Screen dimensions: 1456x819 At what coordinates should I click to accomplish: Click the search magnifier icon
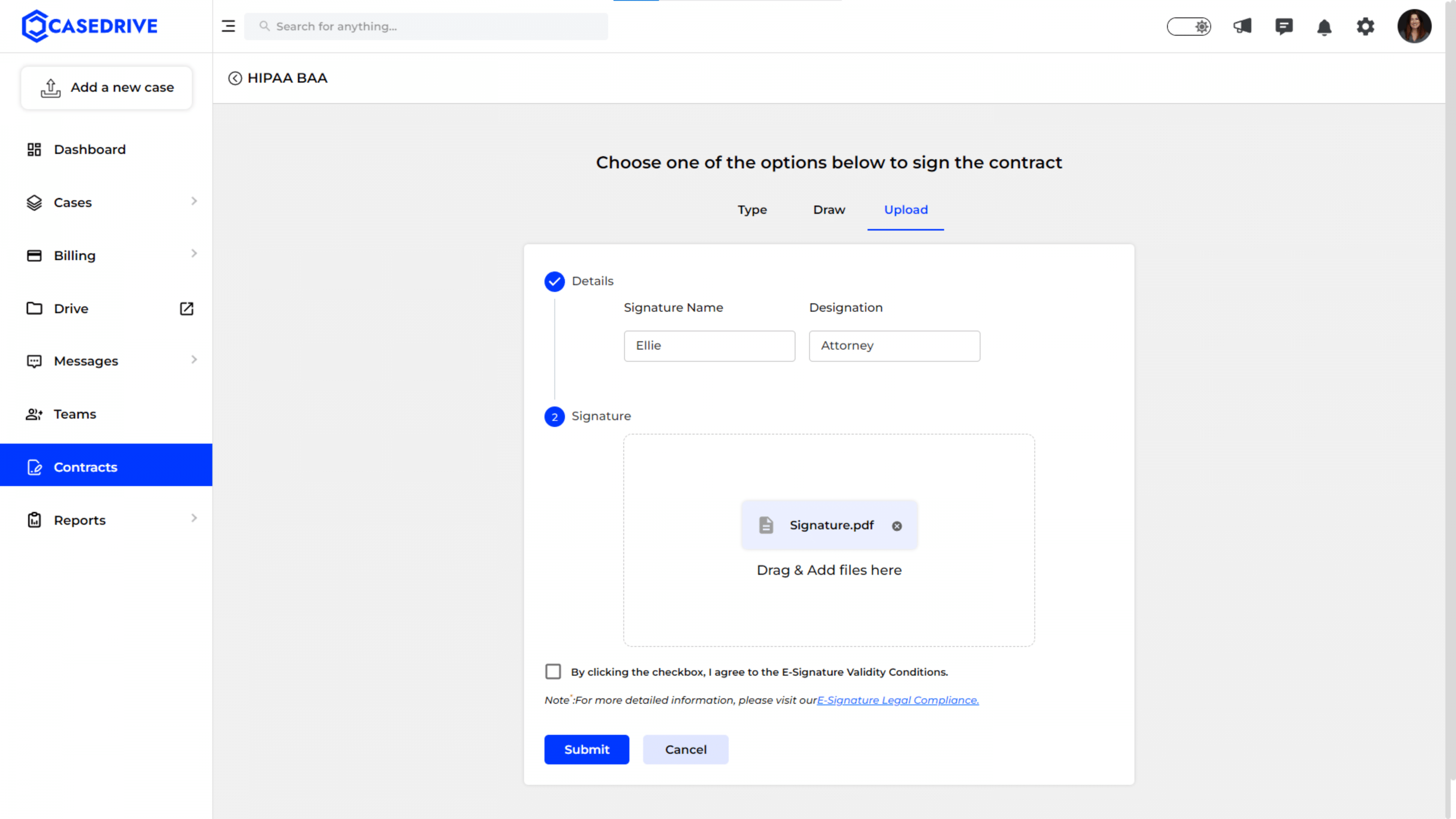(x=264, y=26)
